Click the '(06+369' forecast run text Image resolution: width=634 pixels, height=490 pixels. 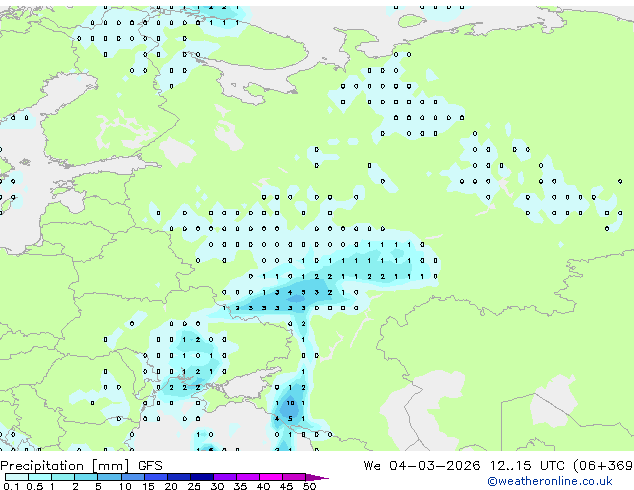click(x=603, y=466)
